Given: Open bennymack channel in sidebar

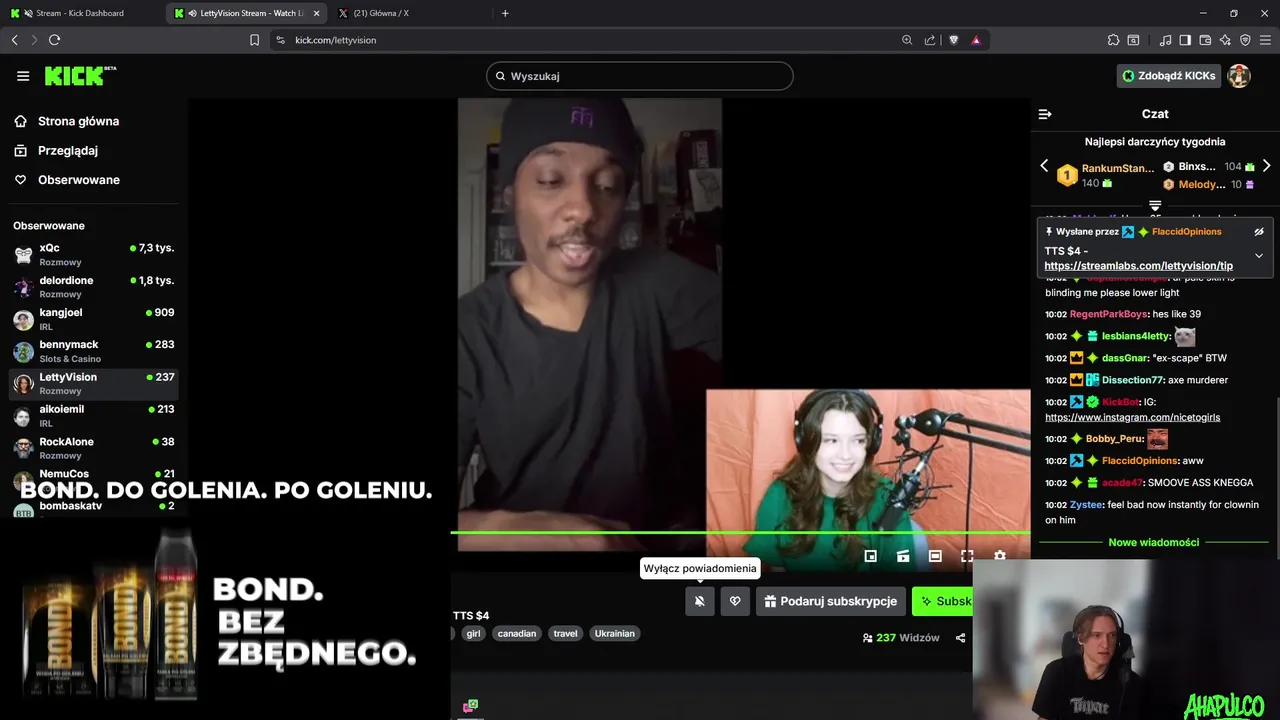Looking at the screenshot, I should coord(94,351).
